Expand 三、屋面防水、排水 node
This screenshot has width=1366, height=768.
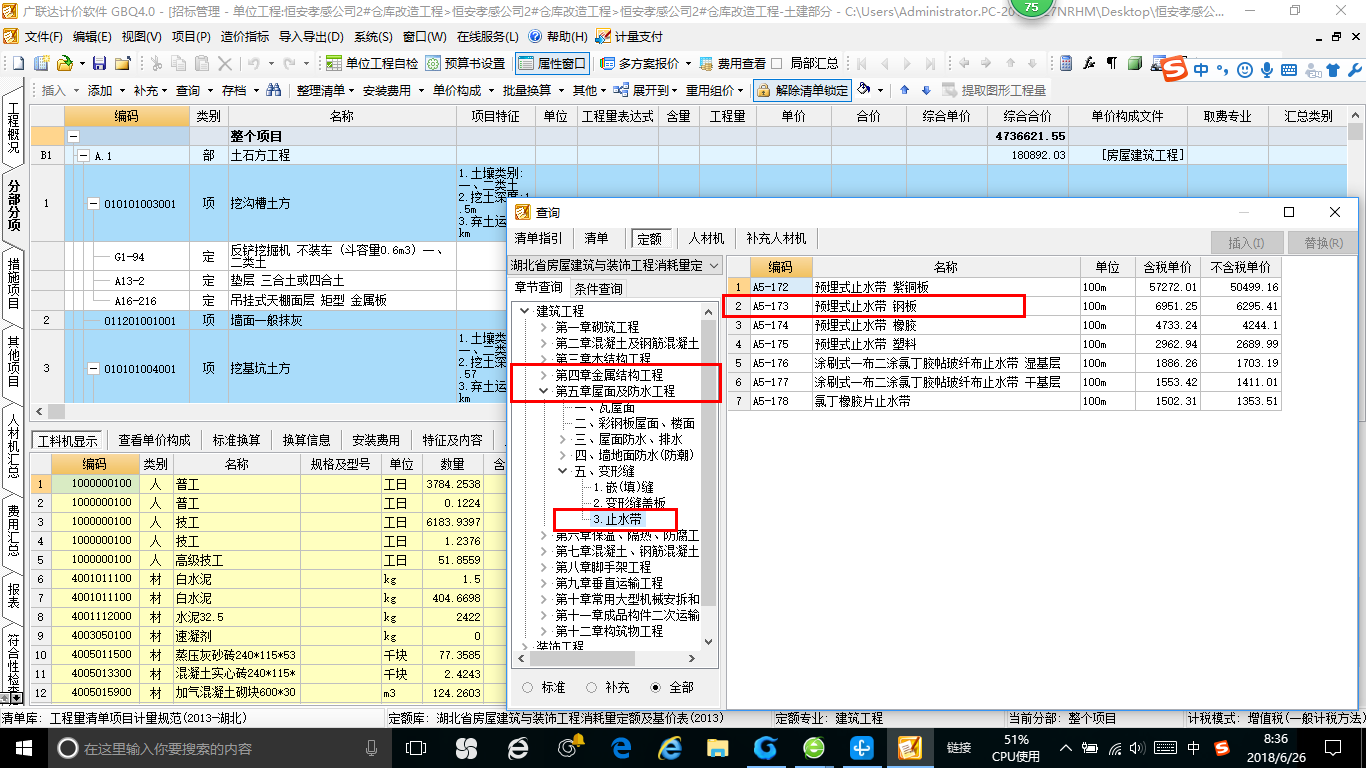point(563,440)
